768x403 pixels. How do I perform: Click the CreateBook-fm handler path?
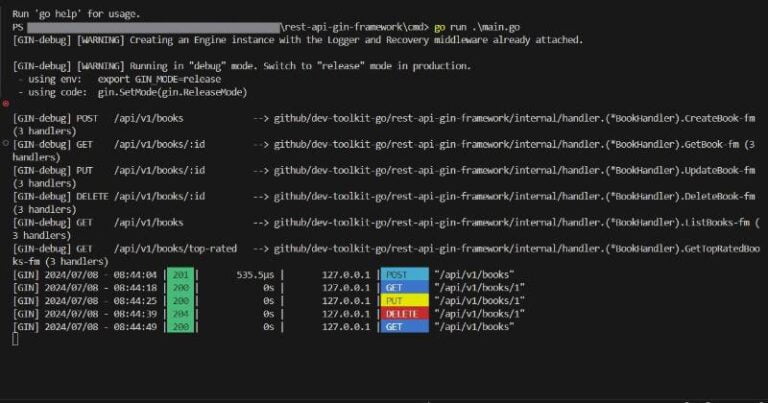[x=514, y=118]
